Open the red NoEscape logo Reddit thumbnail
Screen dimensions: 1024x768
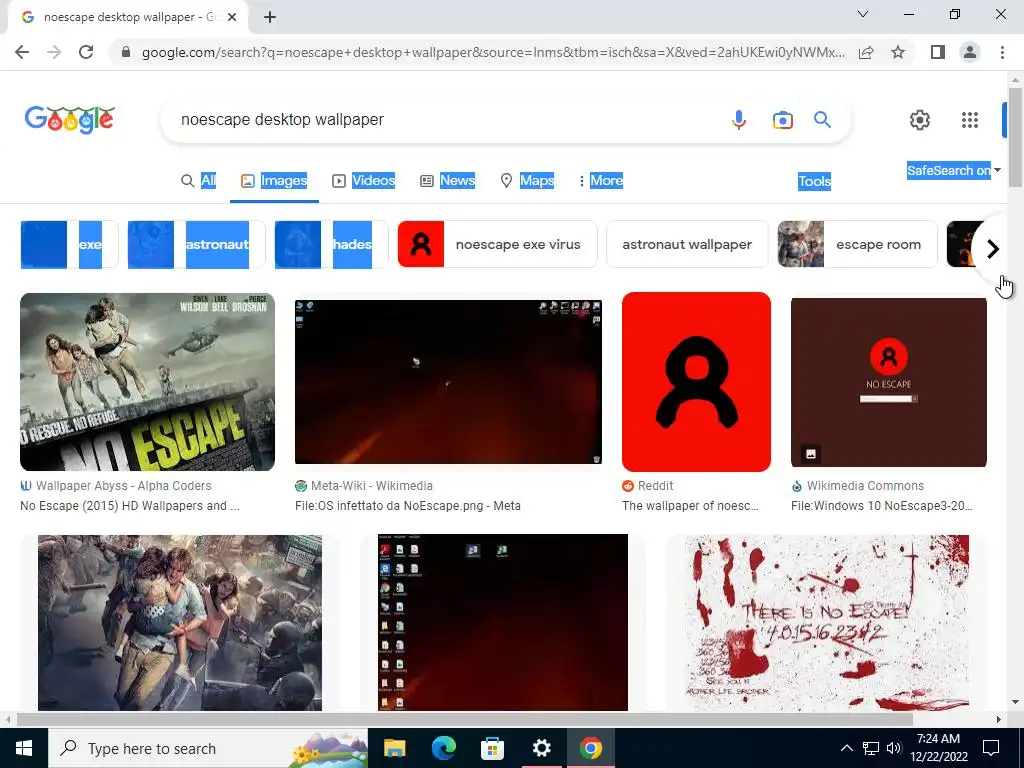point(696,382)
